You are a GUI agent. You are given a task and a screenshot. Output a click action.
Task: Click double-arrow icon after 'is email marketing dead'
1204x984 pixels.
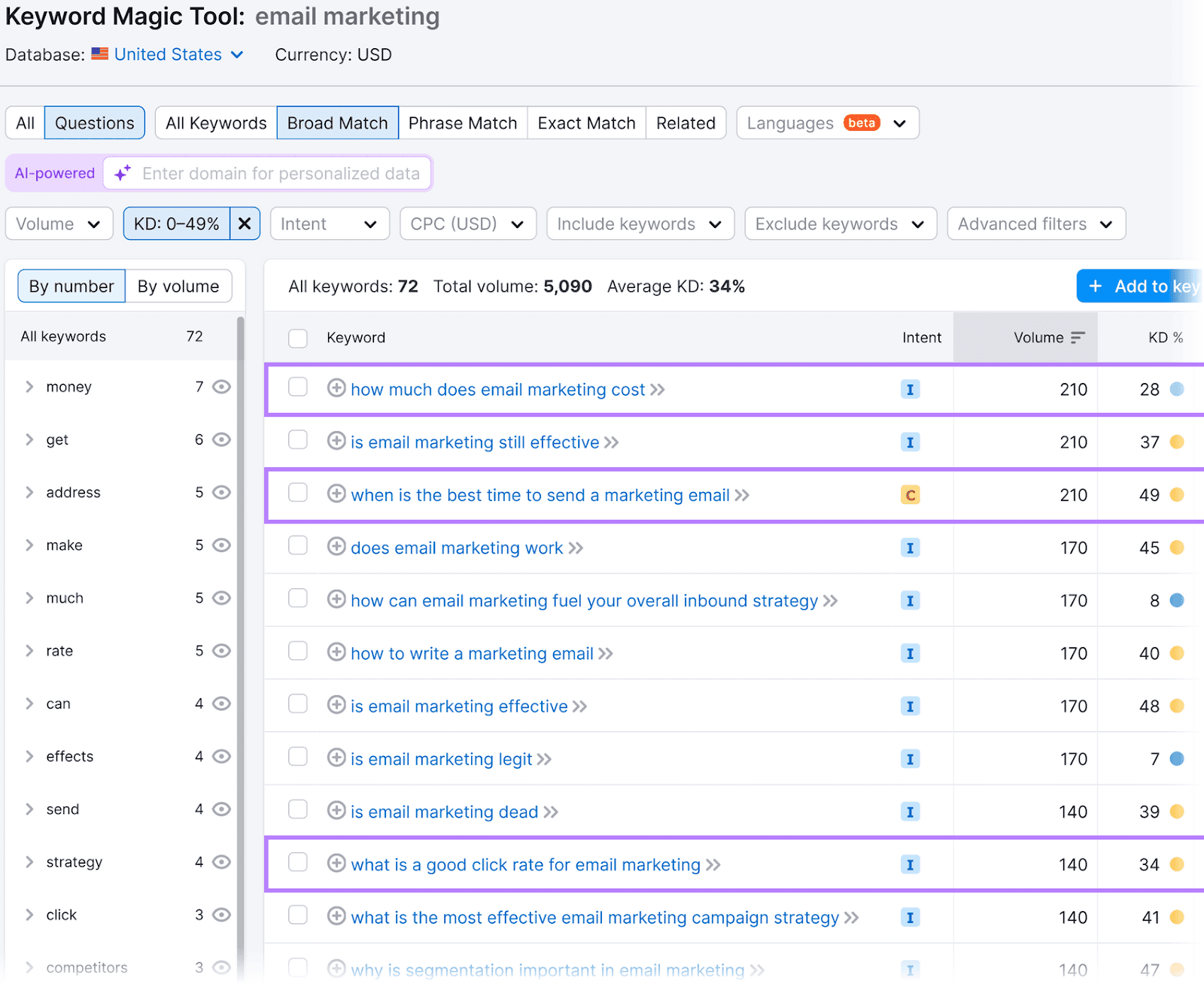click(x=551, y=812)
